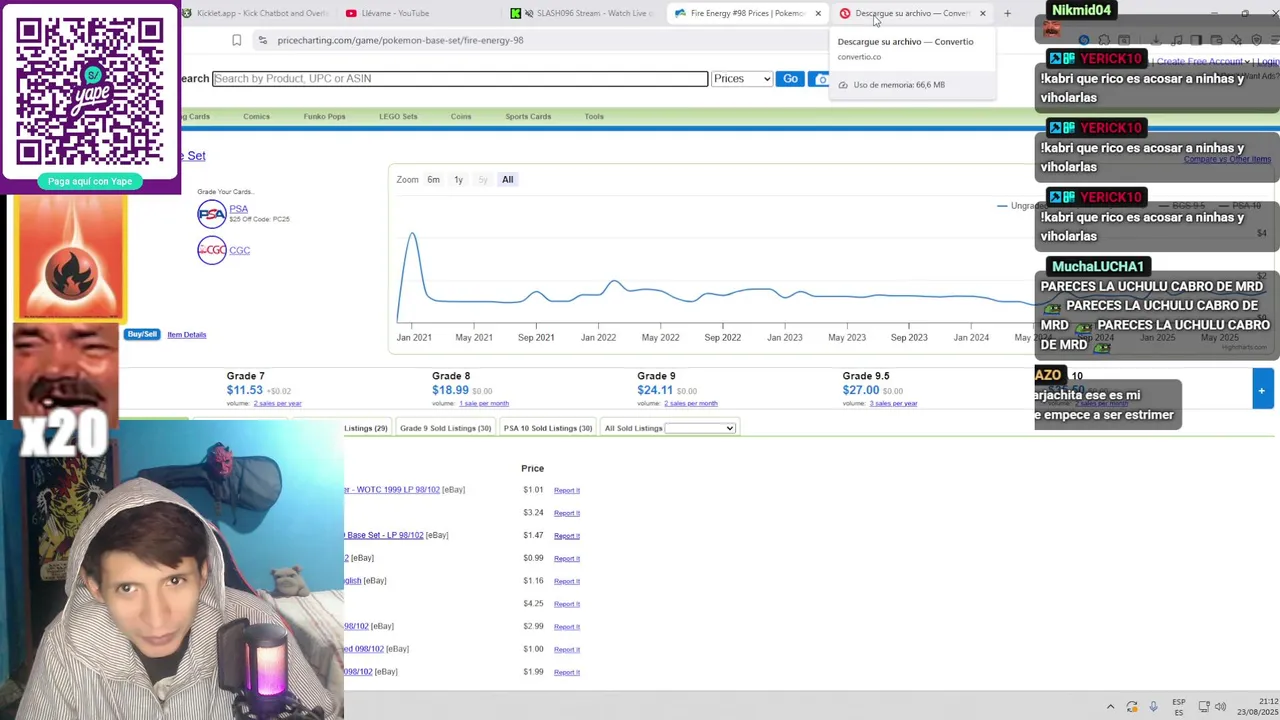The image size is (1280, 720).
Task: Switch to SLASH096 Stream tab
Action: coord(582,13)
